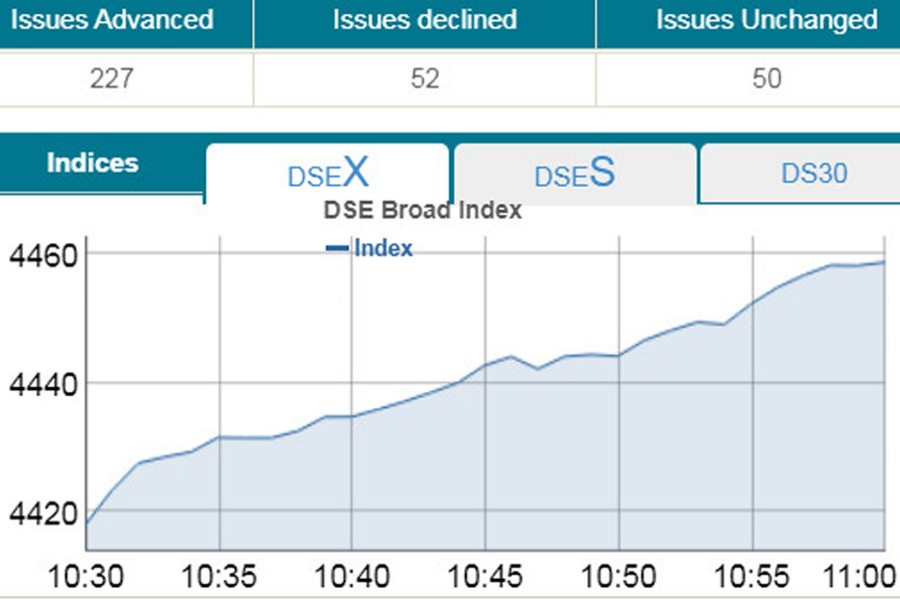This screenshot has height=600, width=900.
Task: Click the 10:45 time axis label
Action: 485,577
